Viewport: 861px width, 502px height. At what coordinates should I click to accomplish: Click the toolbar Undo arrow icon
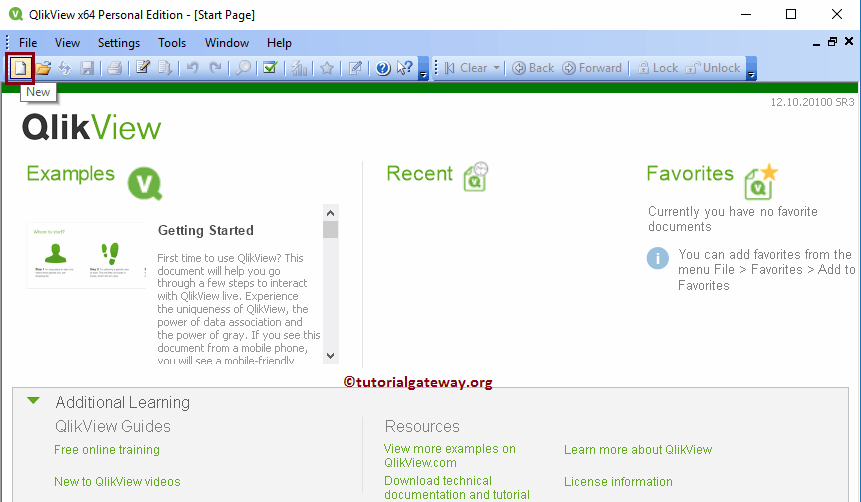coord(192,68)
